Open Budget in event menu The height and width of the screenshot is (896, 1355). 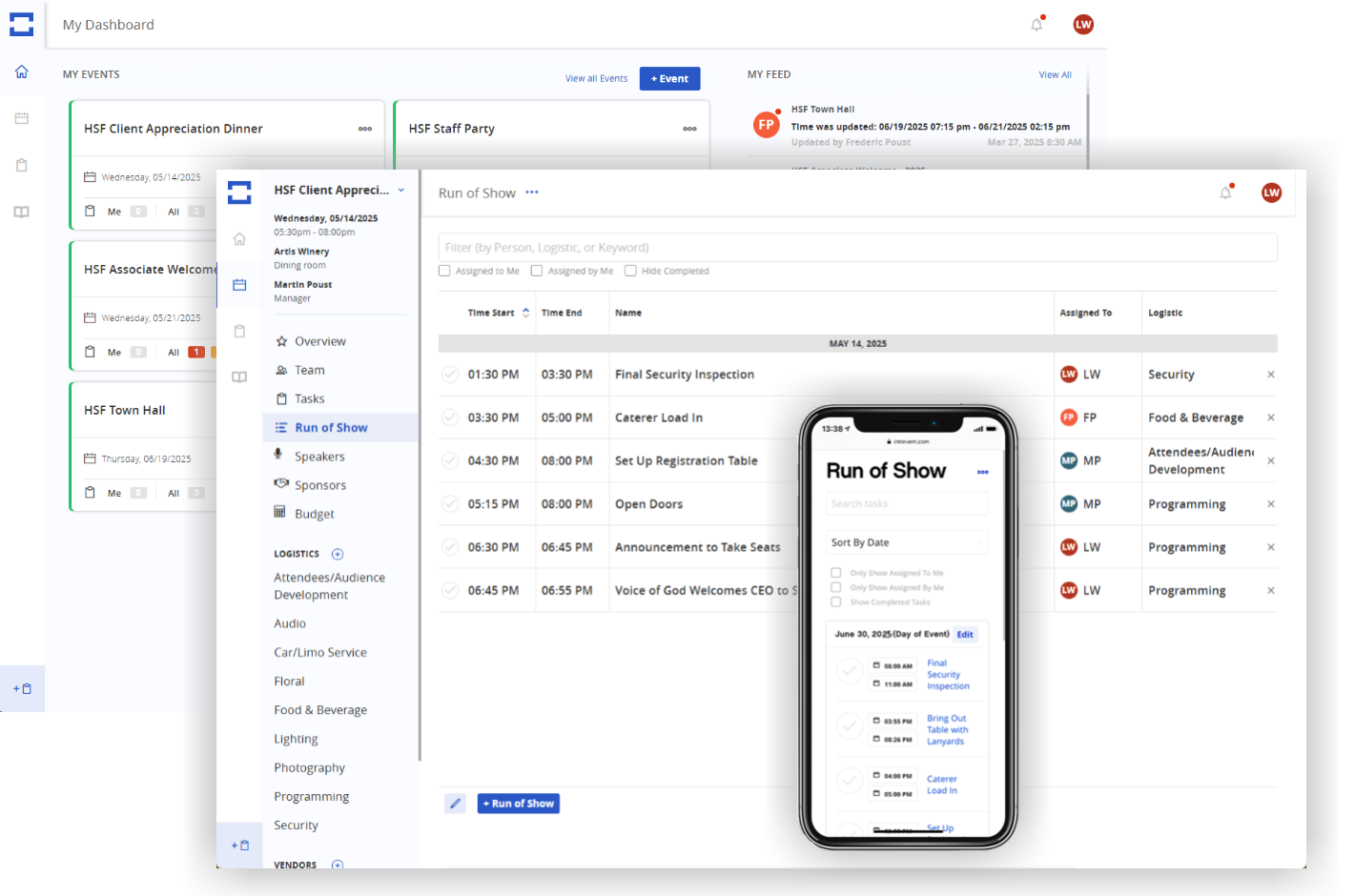314,514
